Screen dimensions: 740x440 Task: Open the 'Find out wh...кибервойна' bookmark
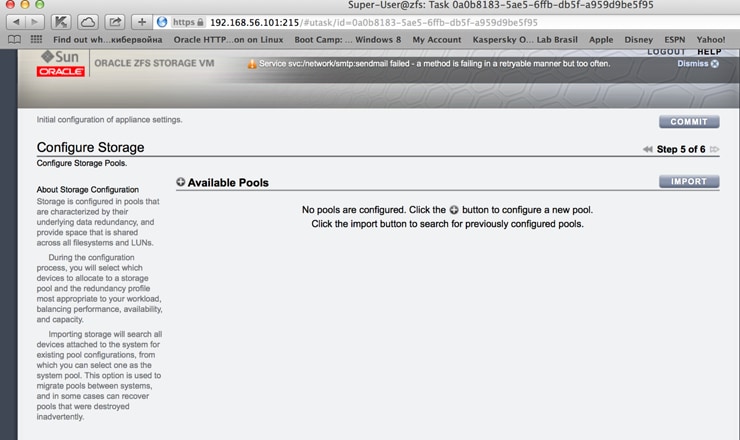tap(108, 40)
